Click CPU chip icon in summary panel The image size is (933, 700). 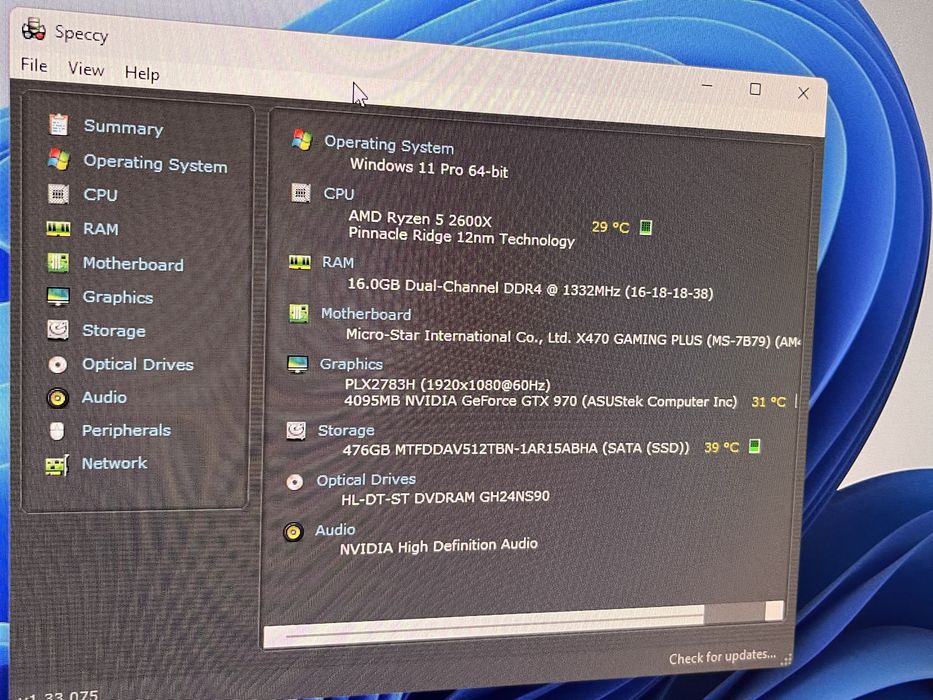pos(301,192)
